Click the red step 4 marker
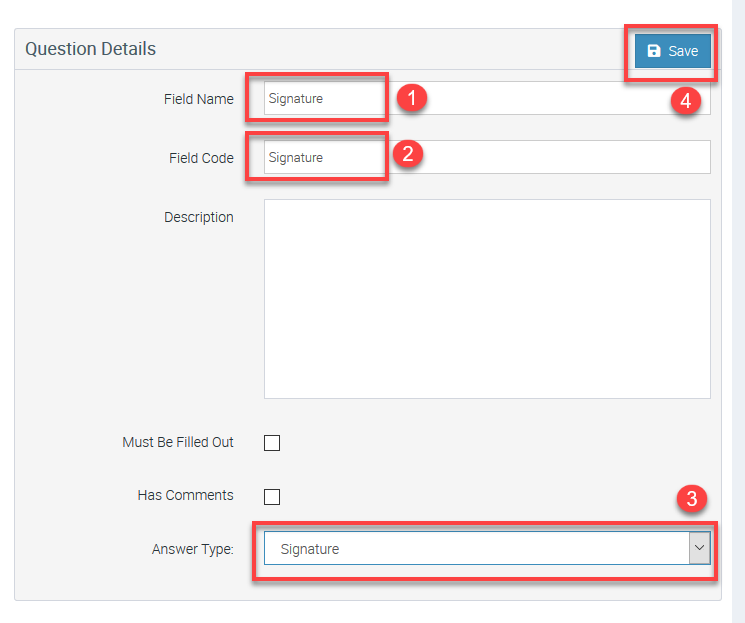The width and height of the screenshot is (745, 623). click(685, 100)
